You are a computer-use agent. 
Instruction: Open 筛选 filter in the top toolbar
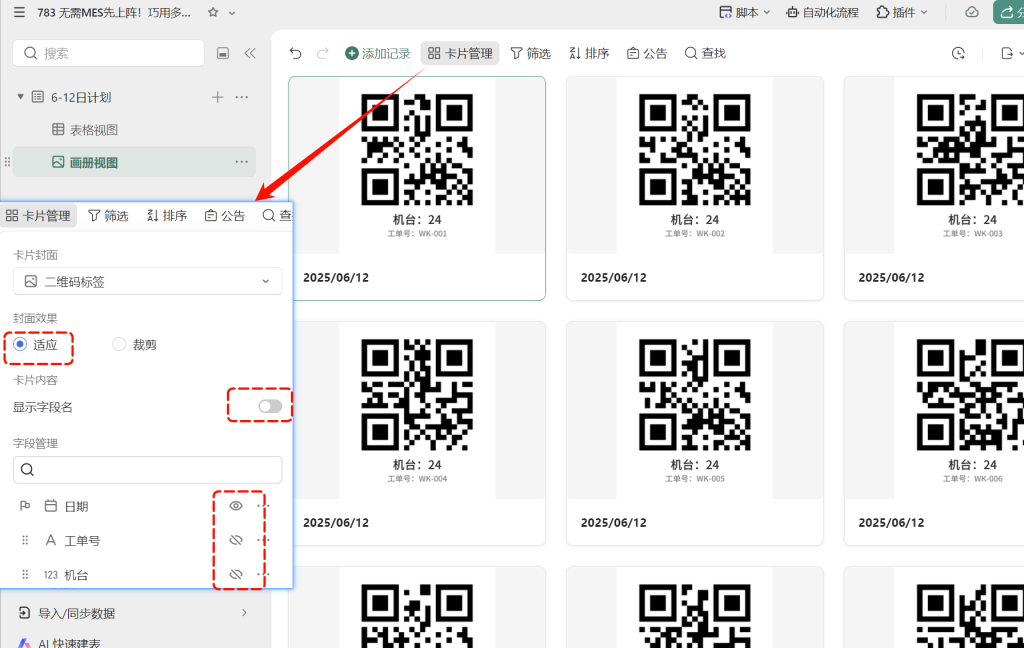coord(530,54)
